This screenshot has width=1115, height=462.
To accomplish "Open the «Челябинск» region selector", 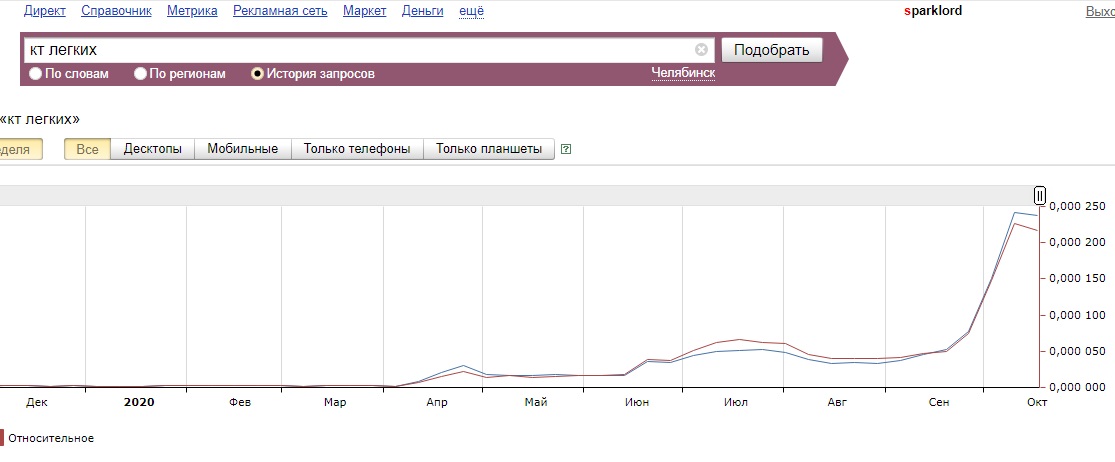I will pyautogui.click(x=683, y=73).
